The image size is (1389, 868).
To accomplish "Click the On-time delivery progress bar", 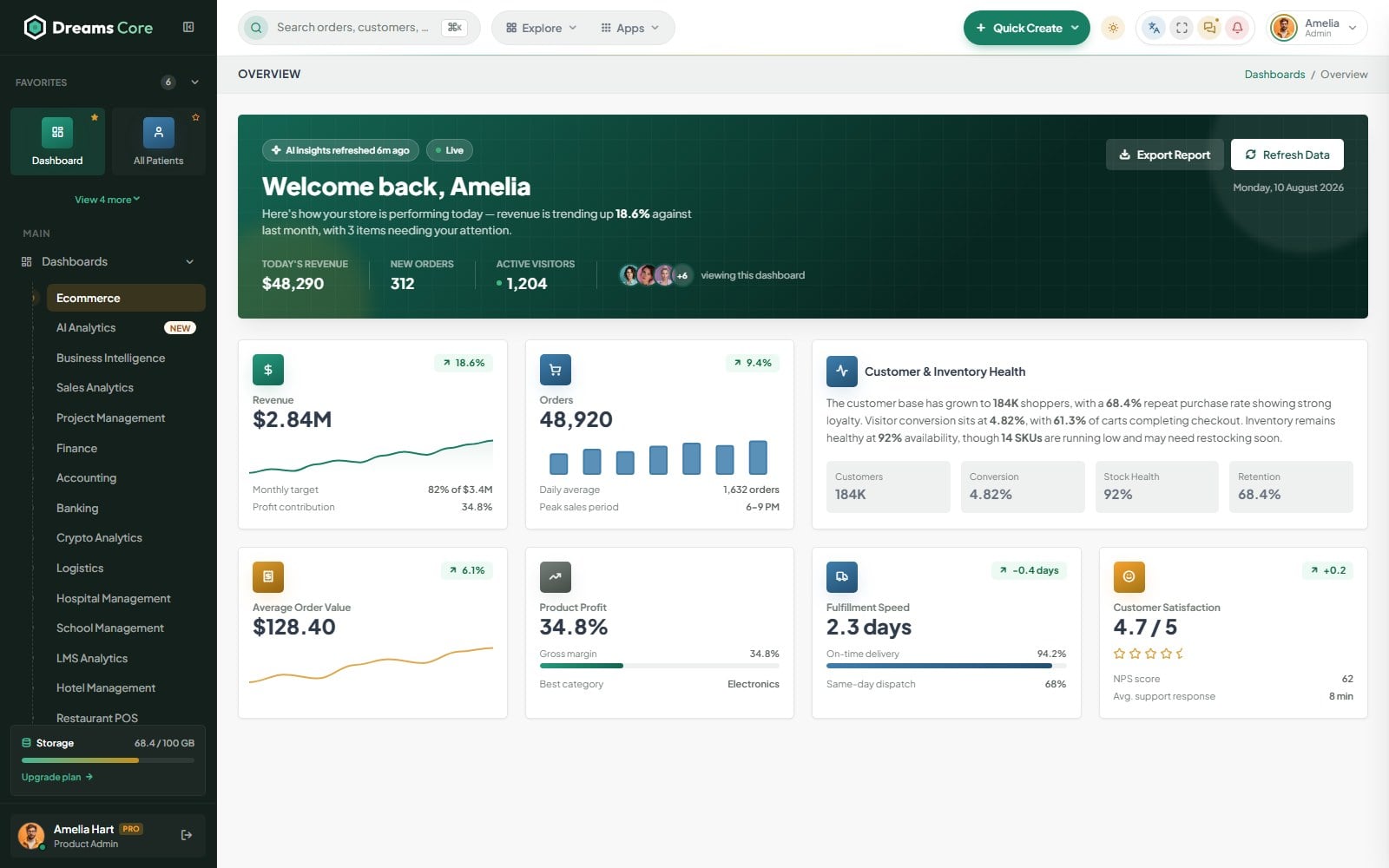I will pos(946,666).
